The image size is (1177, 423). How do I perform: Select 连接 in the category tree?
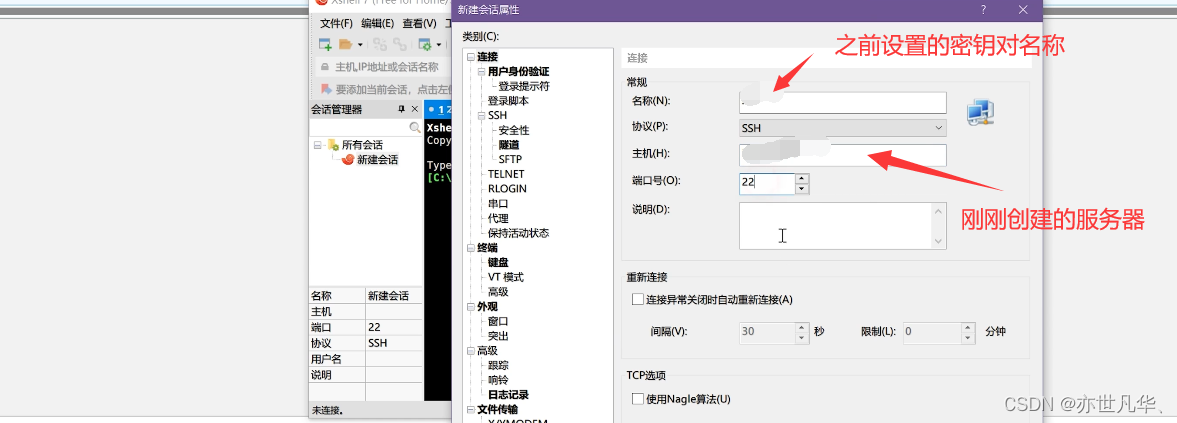pos(487,56)
